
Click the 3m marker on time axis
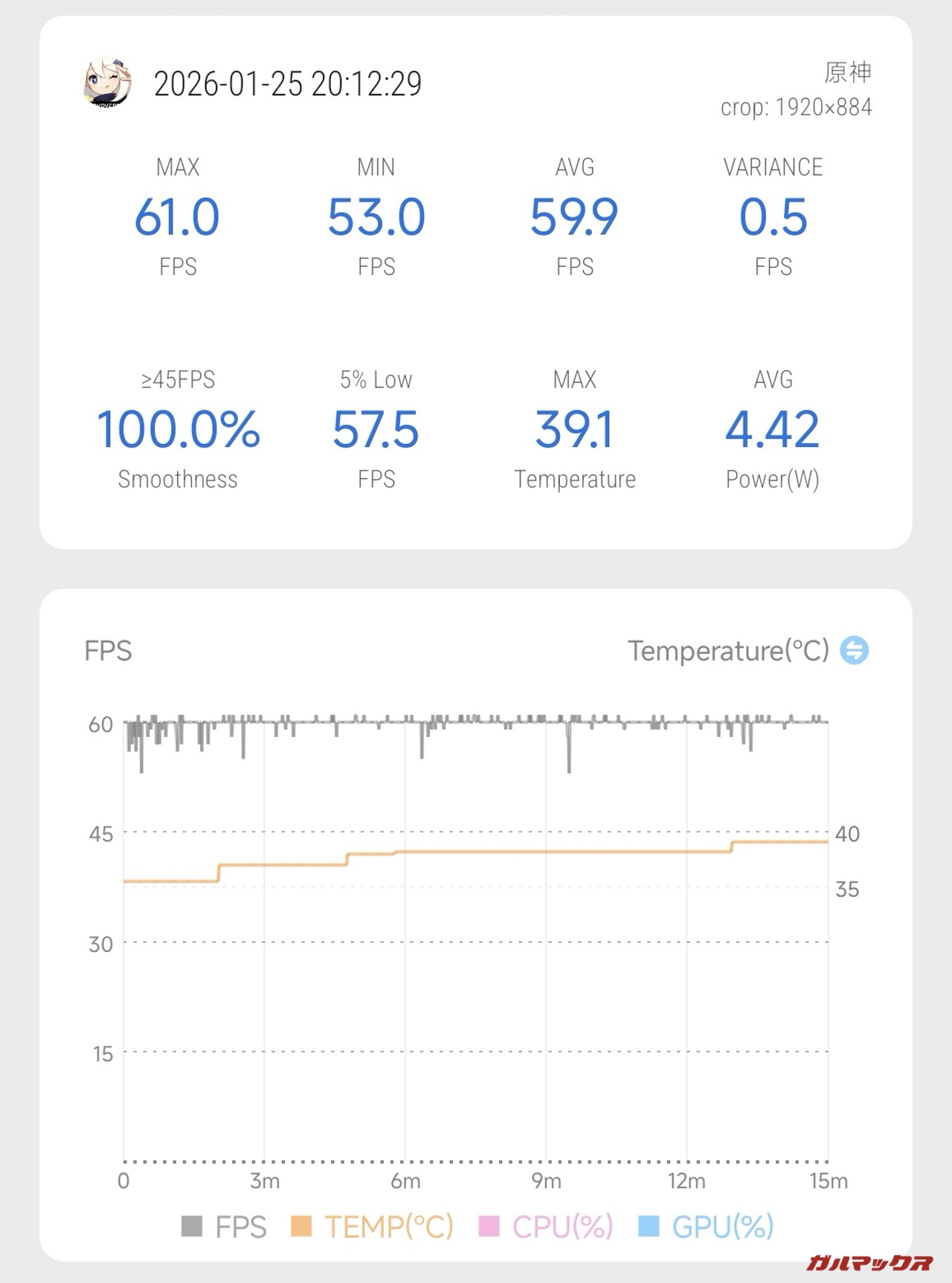click(x=264, y=1181)
